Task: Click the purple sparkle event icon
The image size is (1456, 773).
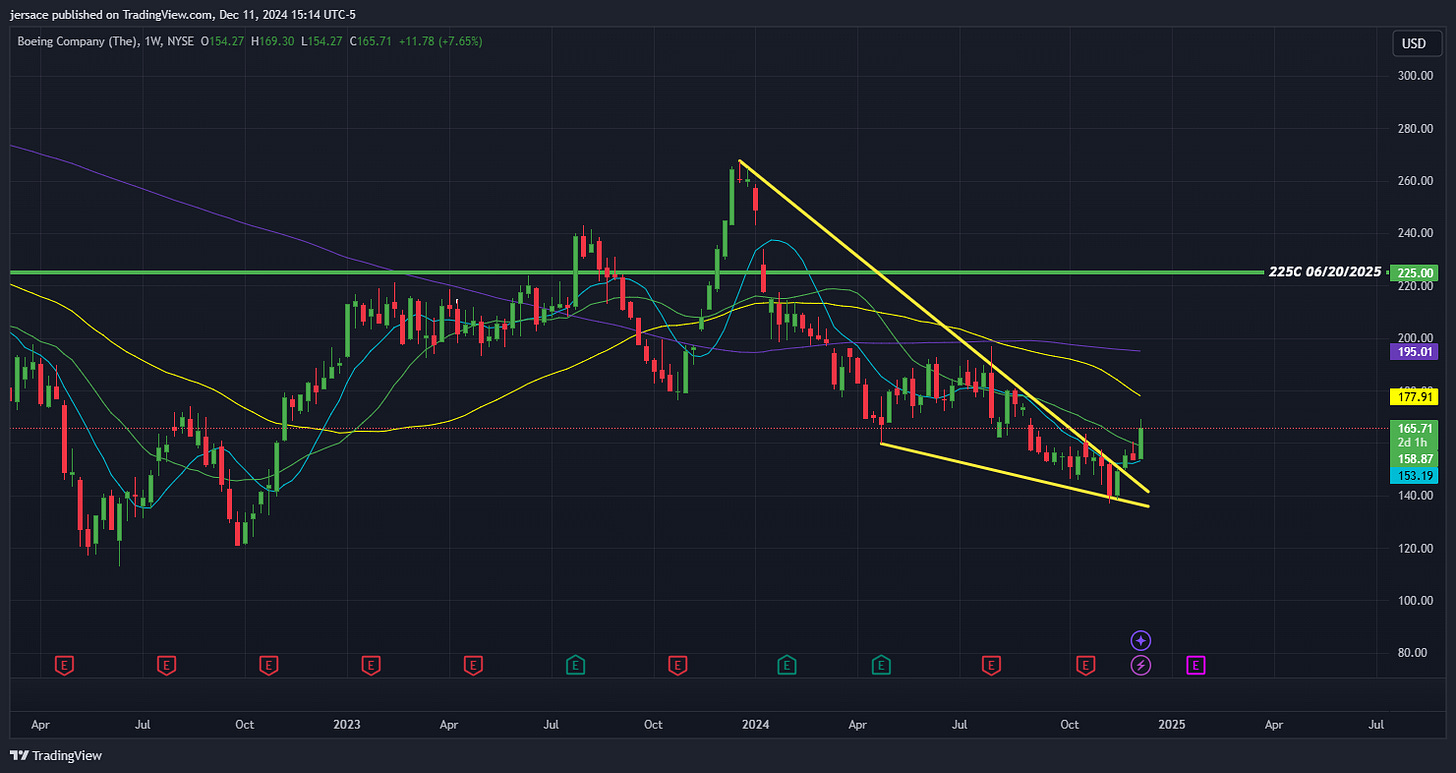Action: pos(1140,640)
